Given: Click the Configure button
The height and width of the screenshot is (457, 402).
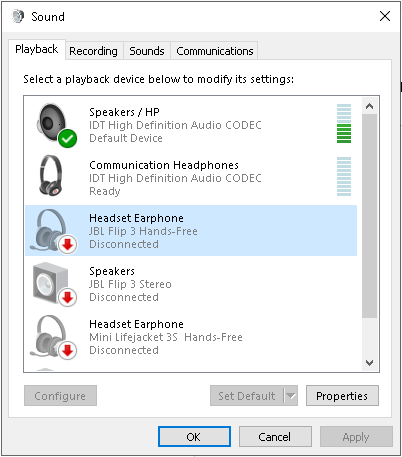Looking at the screenshot, I should tap(60, 396).
